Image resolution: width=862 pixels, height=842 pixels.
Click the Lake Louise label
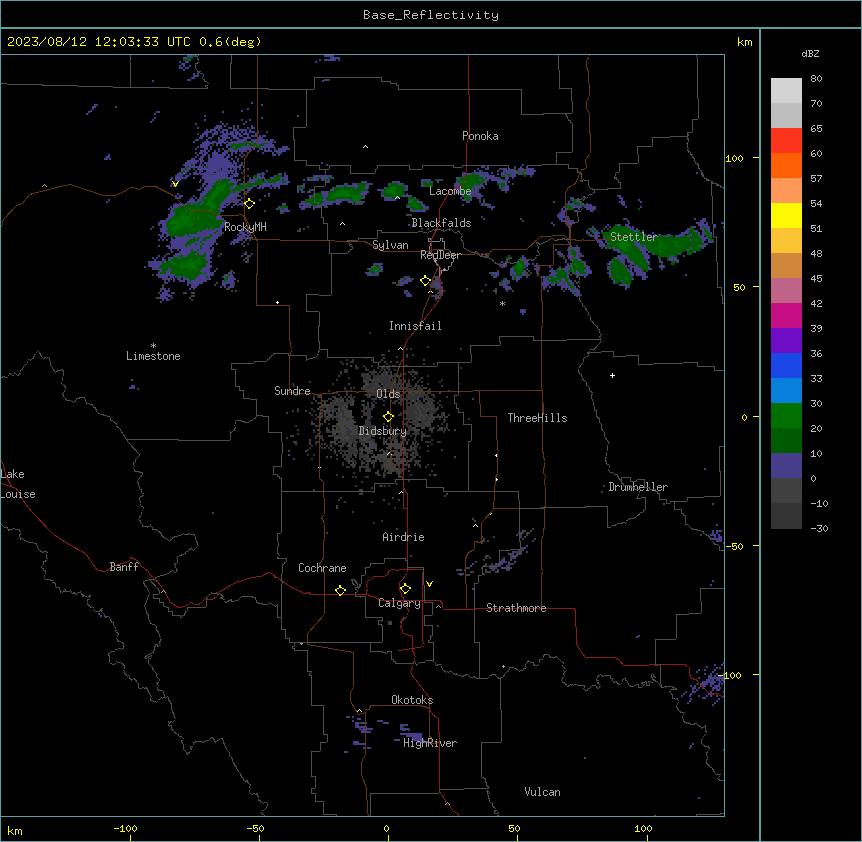tap(18, 484)
